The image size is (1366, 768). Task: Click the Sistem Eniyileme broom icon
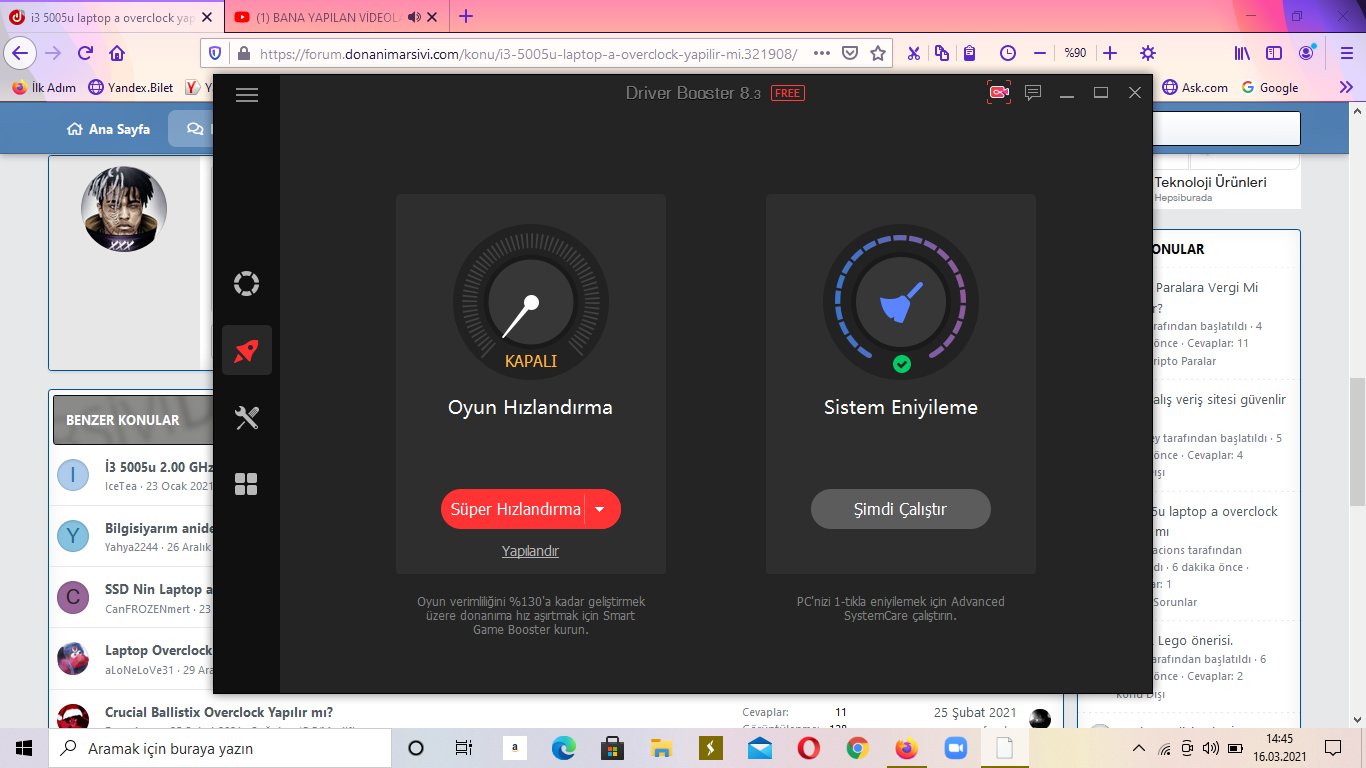coord(901,302)
